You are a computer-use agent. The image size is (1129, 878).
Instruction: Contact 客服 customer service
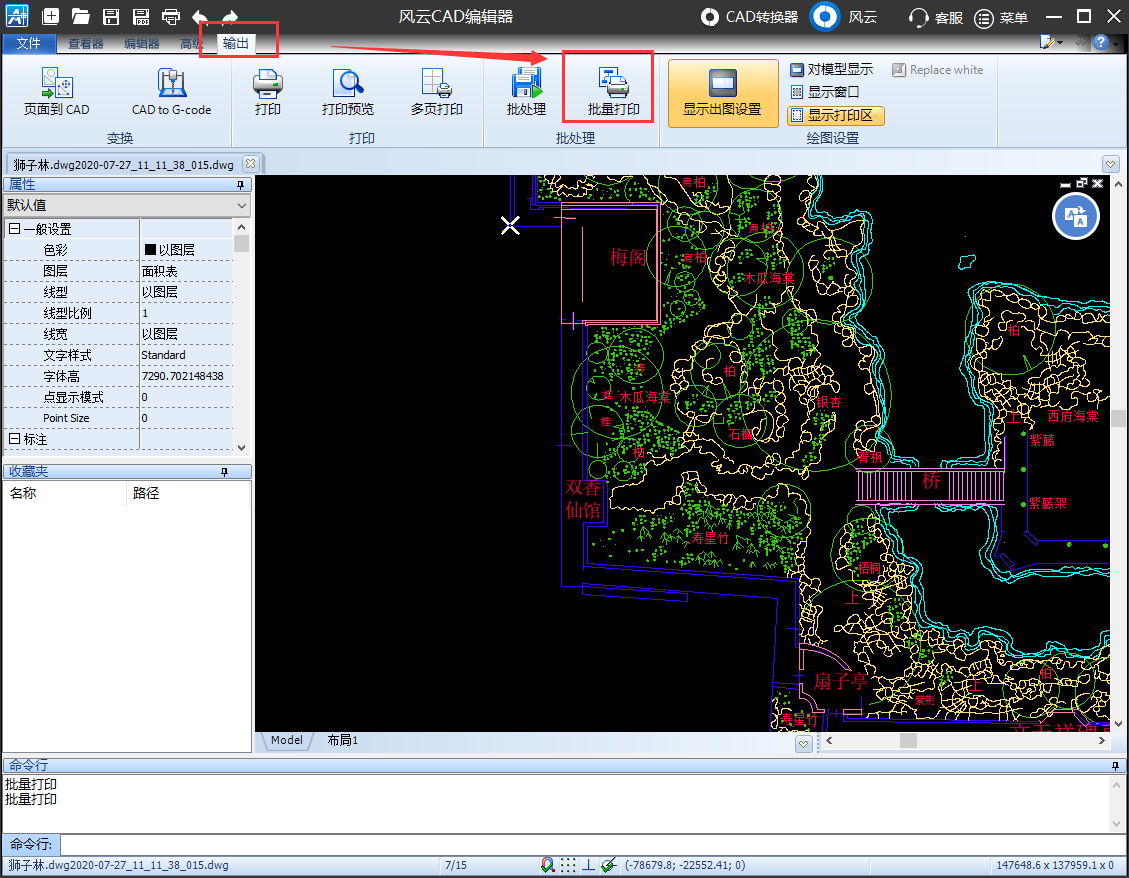pos(935,17)
